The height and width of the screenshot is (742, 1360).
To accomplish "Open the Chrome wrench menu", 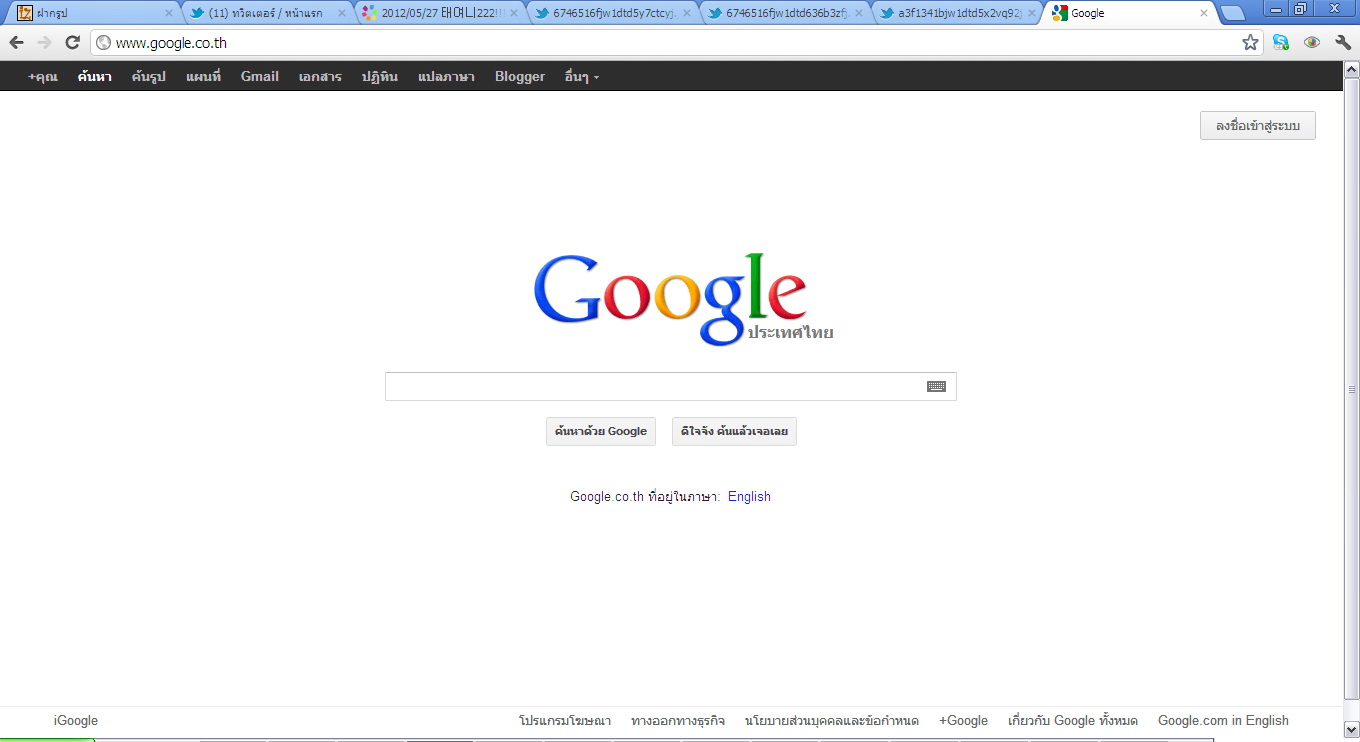I will (x=1343, y=43).
